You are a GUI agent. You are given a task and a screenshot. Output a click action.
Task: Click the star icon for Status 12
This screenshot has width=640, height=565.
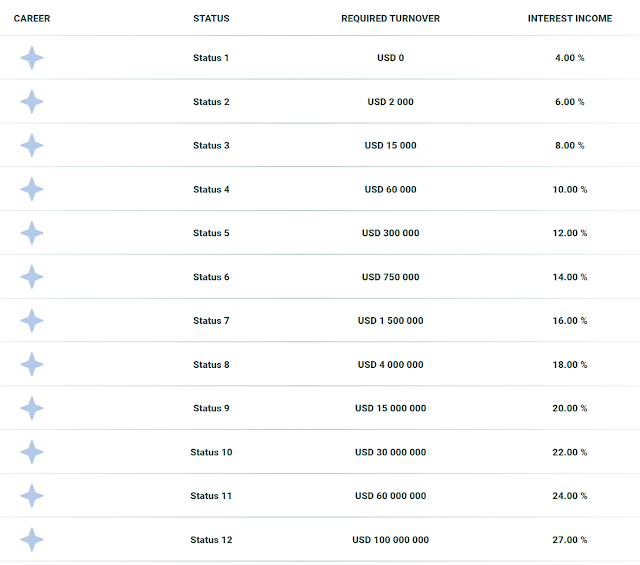[x=32, y=540]
